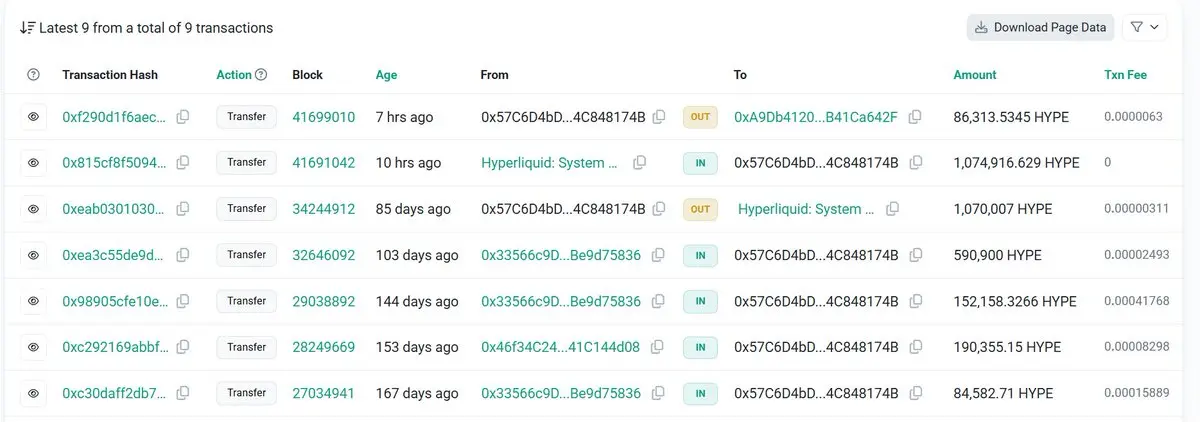Open block 41699010 link
This screenshot has height=422, width=1200.
(323, 117)
